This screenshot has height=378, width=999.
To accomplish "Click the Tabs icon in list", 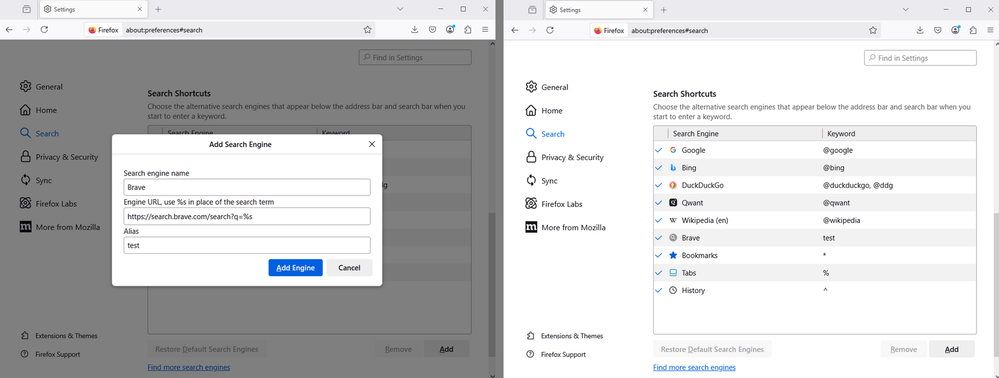I will point(673,273).
